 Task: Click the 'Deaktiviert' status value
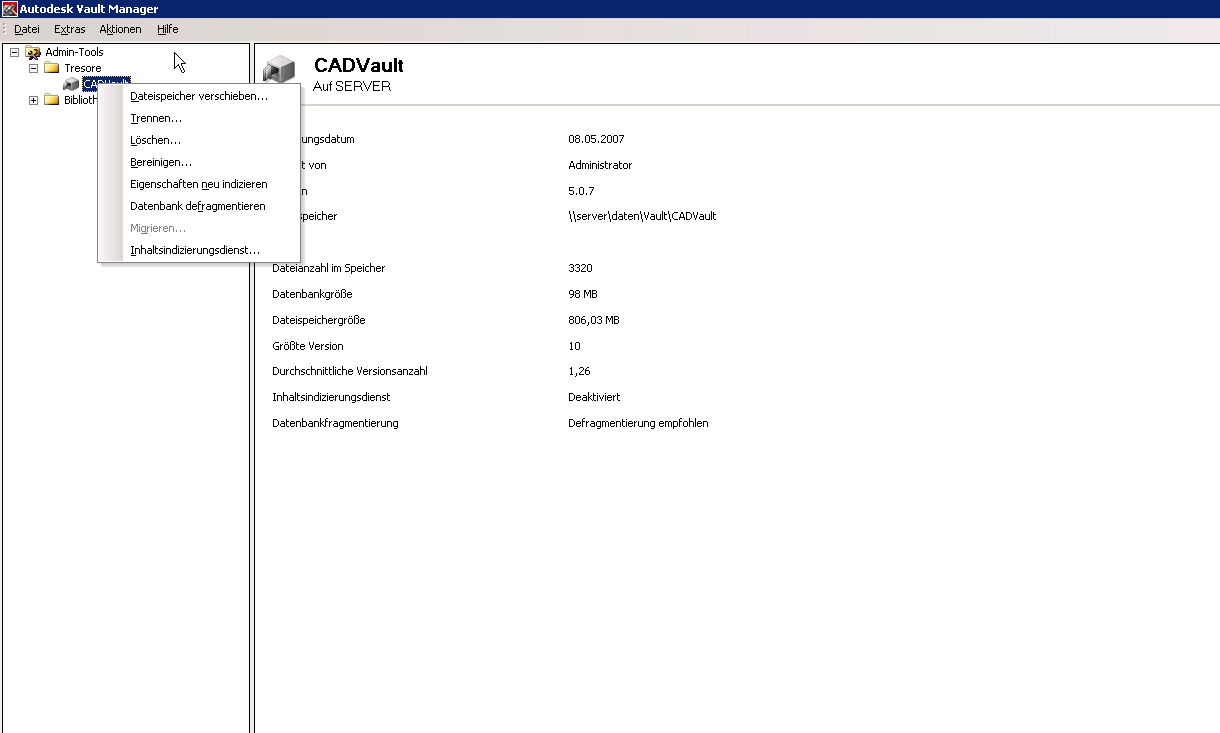point(594,397)
